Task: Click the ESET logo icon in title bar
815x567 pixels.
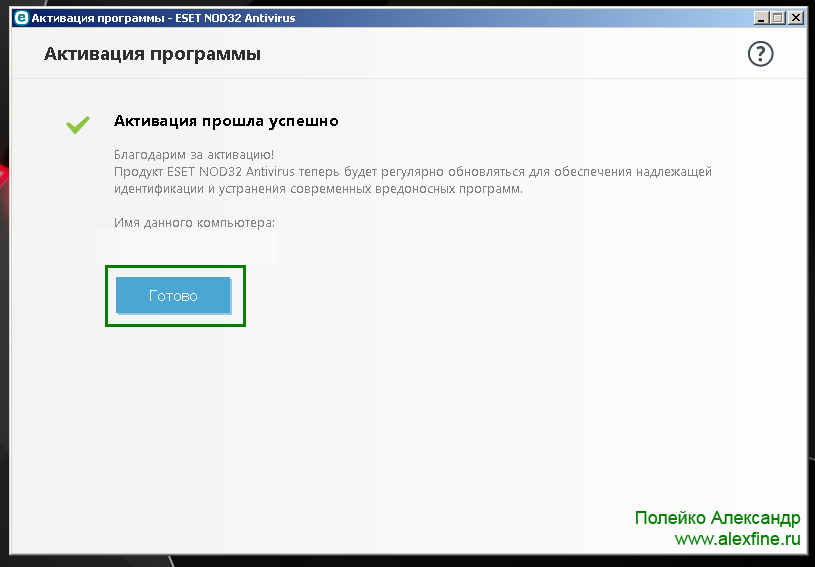Action: [x=21, y=18]
